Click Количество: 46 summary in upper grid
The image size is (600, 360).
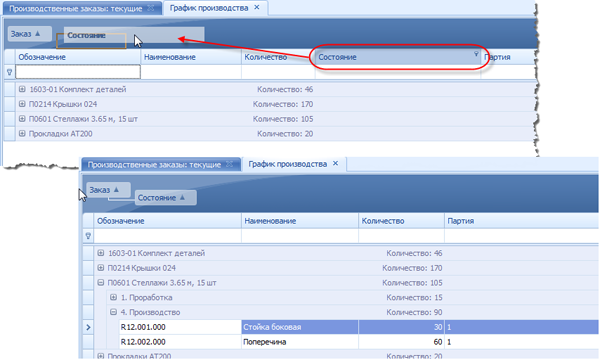tap(285, 89)
